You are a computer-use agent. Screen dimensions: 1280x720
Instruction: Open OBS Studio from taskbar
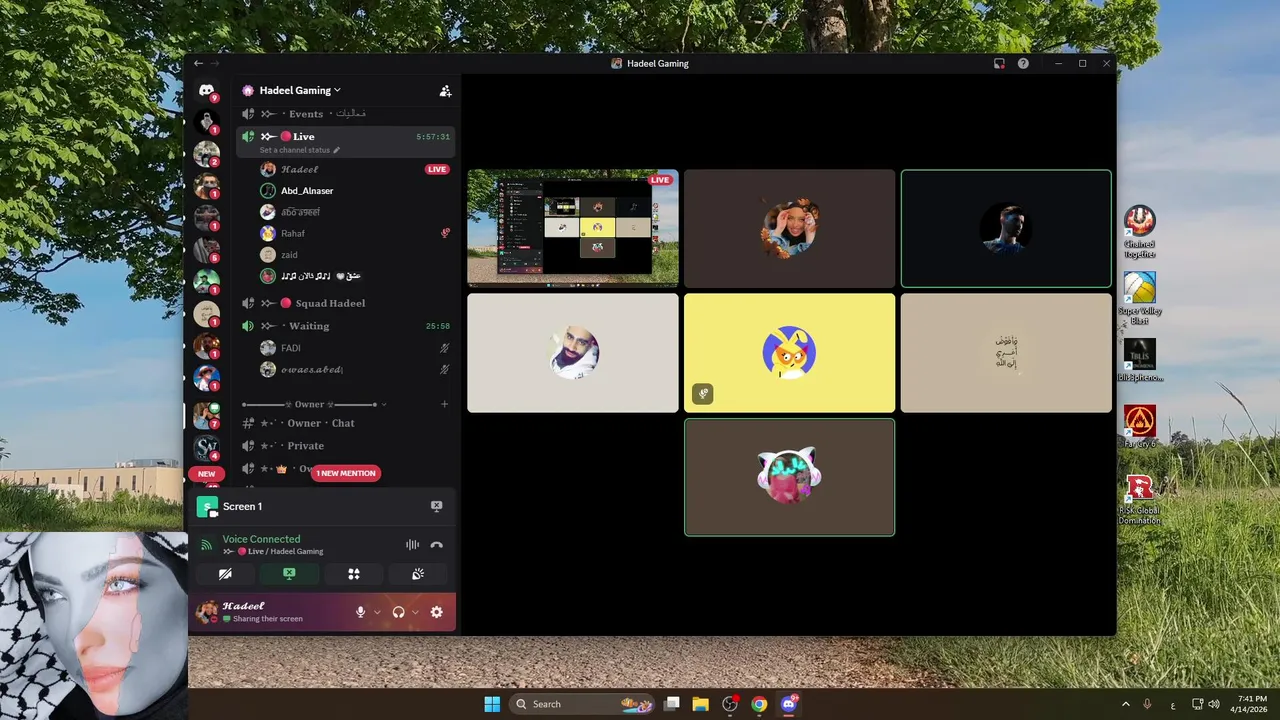(730, 704)
